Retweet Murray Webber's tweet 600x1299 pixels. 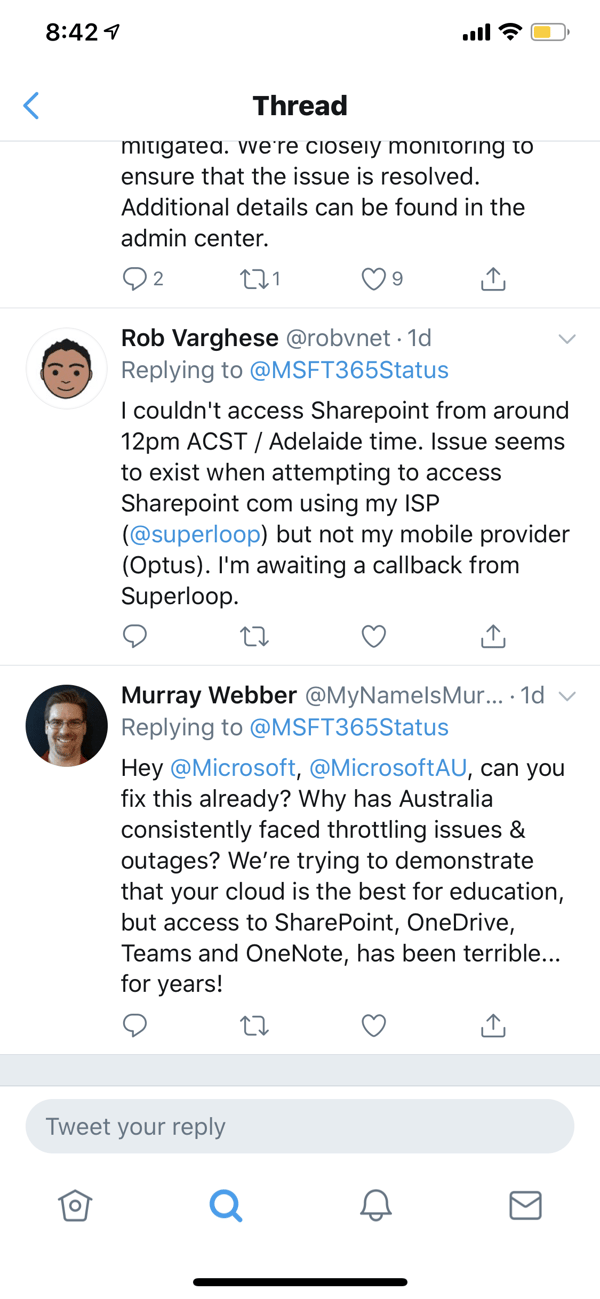coord(255,1025)
